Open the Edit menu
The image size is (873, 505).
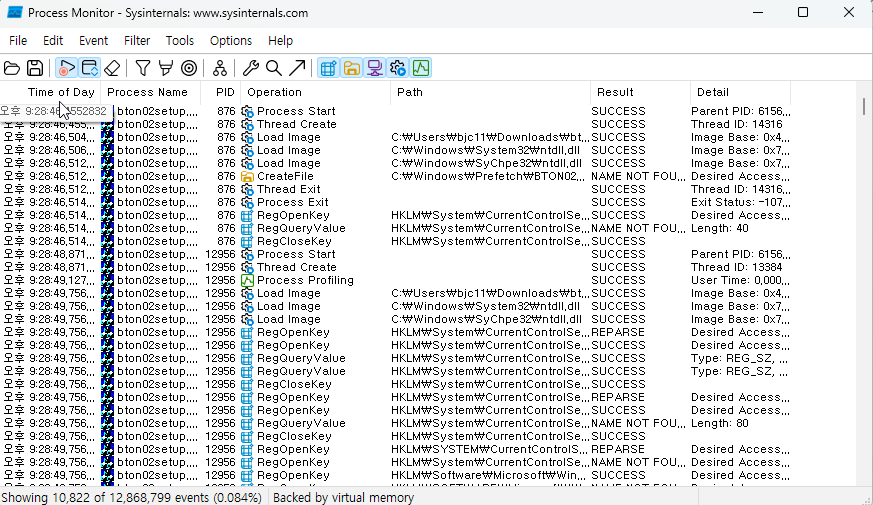point(53,41)
